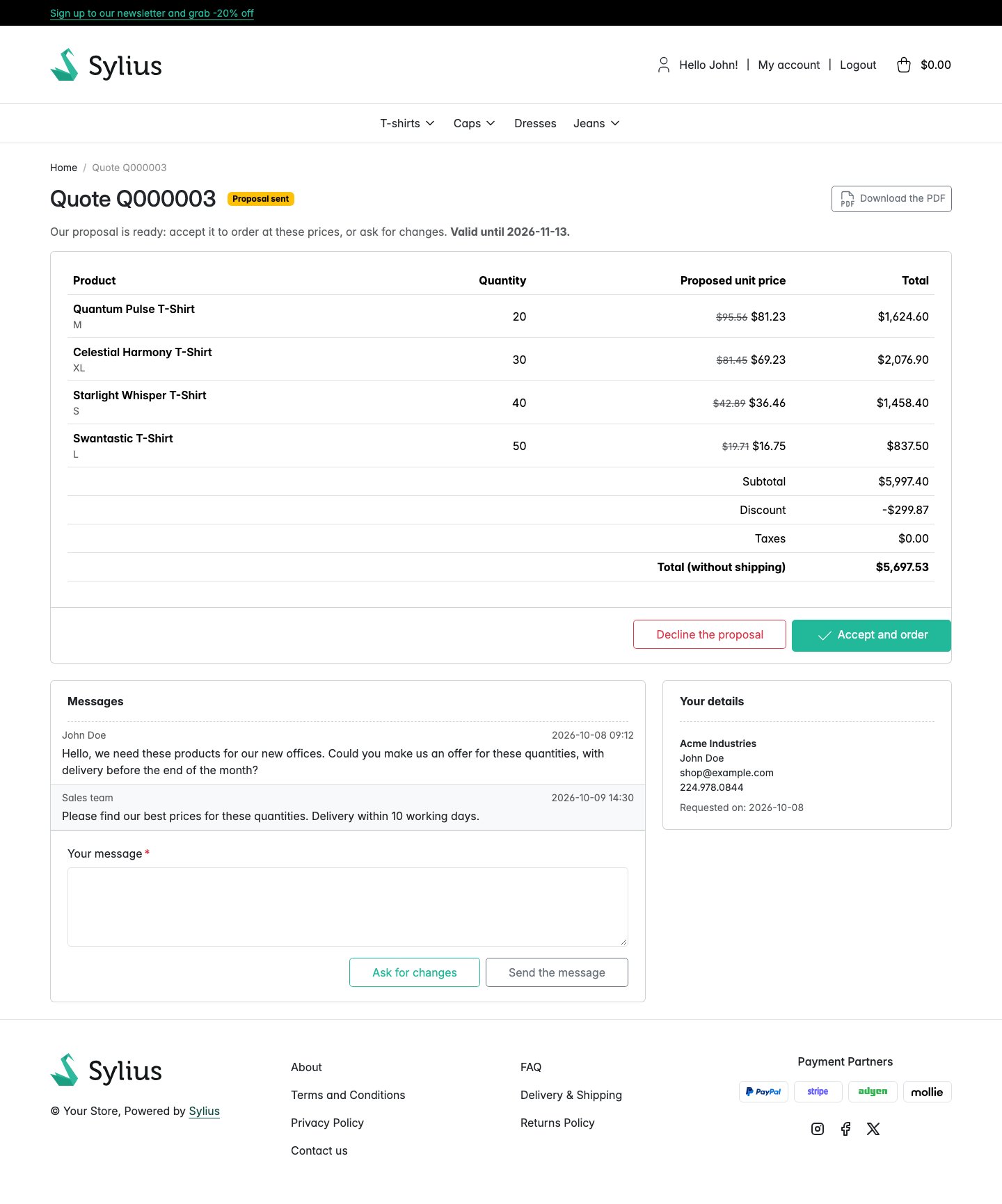Expand the T-shirts category dropdown
The width and height of the screenshot is (1002, 1204).
[407, 123]
